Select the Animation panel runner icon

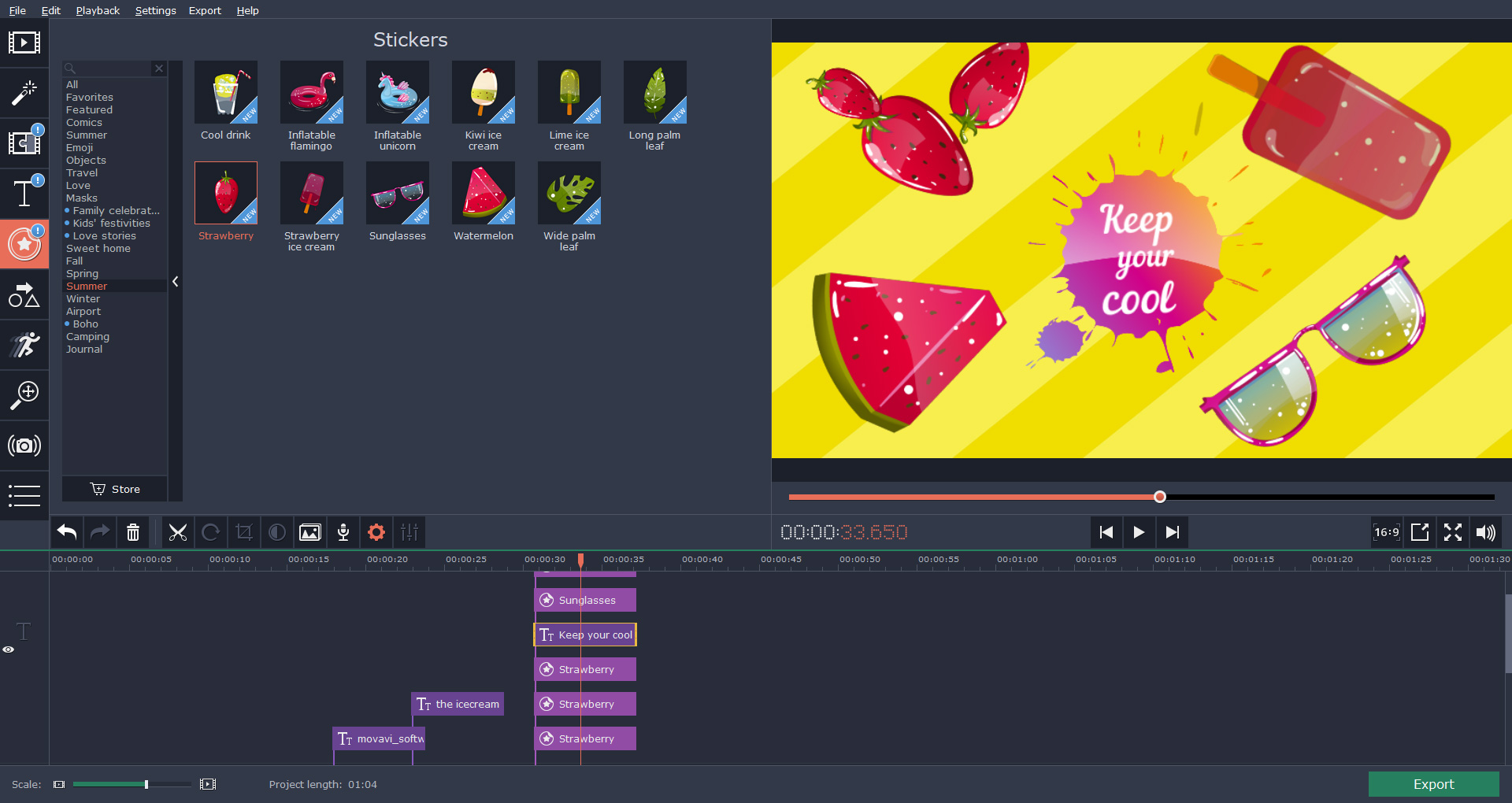(x=24, y=346)
